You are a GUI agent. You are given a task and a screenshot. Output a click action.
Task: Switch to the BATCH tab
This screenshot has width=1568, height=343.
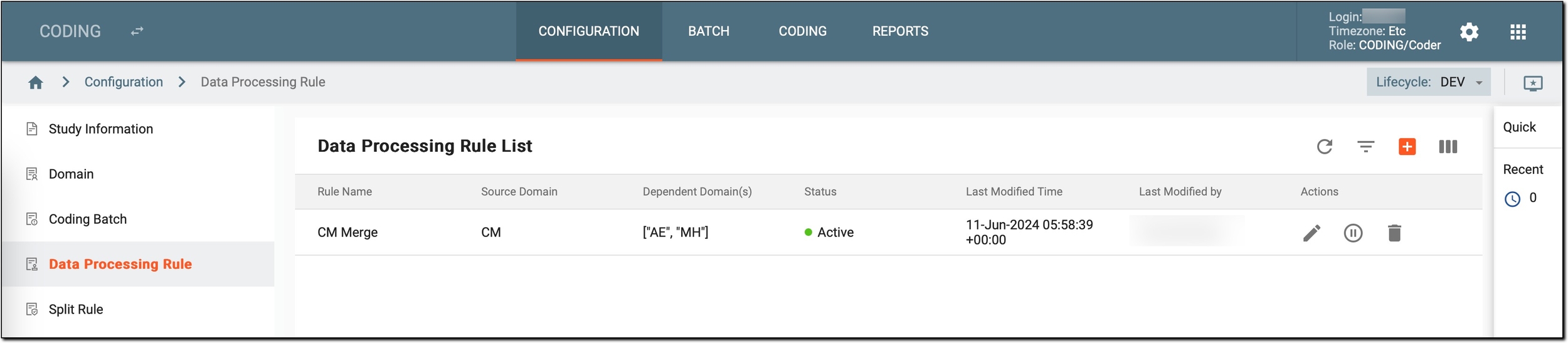708,31
